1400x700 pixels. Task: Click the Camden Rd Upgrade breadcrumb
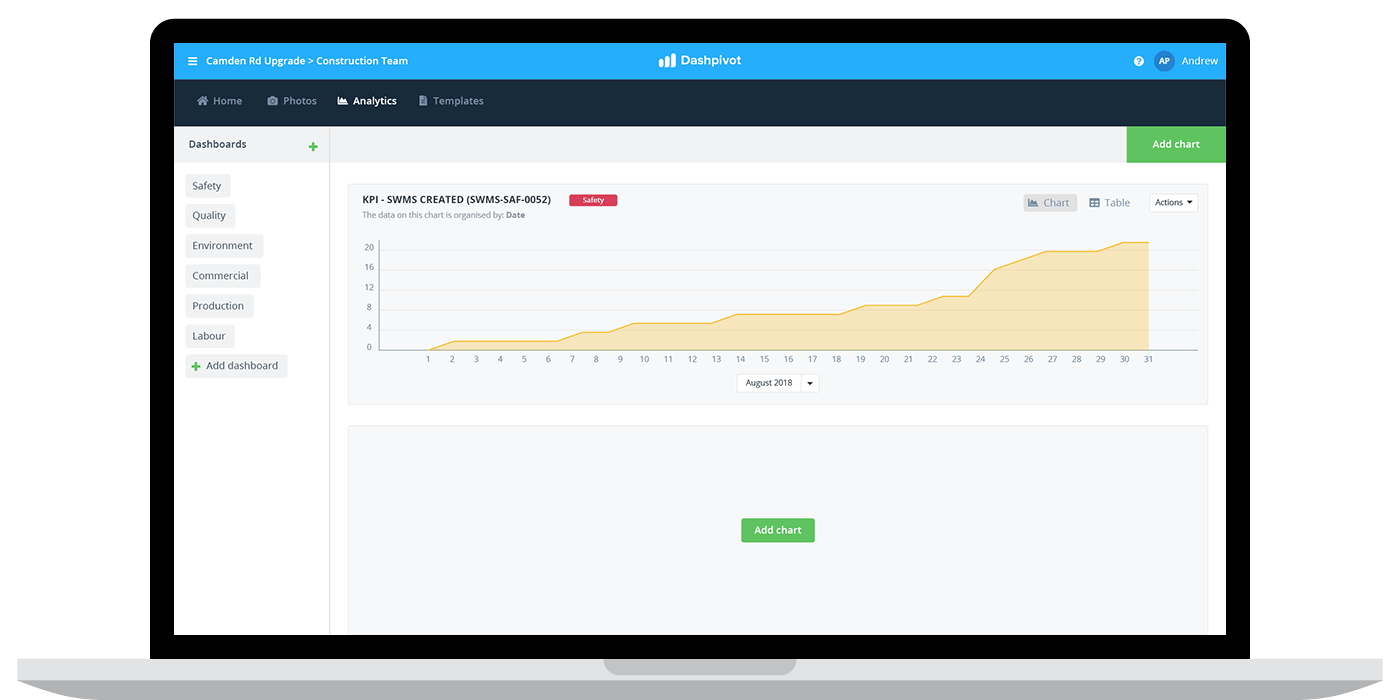(255, 61)
